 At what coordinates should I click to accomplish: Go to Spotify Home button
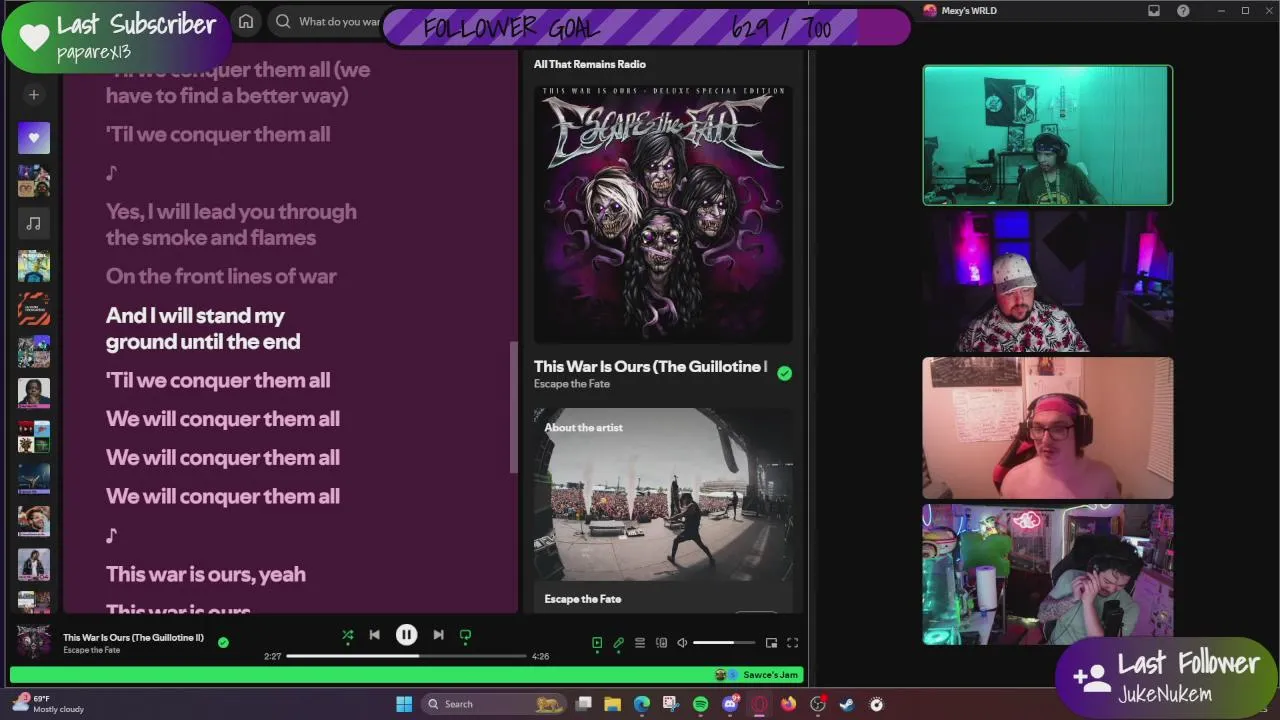pos(246,21)
